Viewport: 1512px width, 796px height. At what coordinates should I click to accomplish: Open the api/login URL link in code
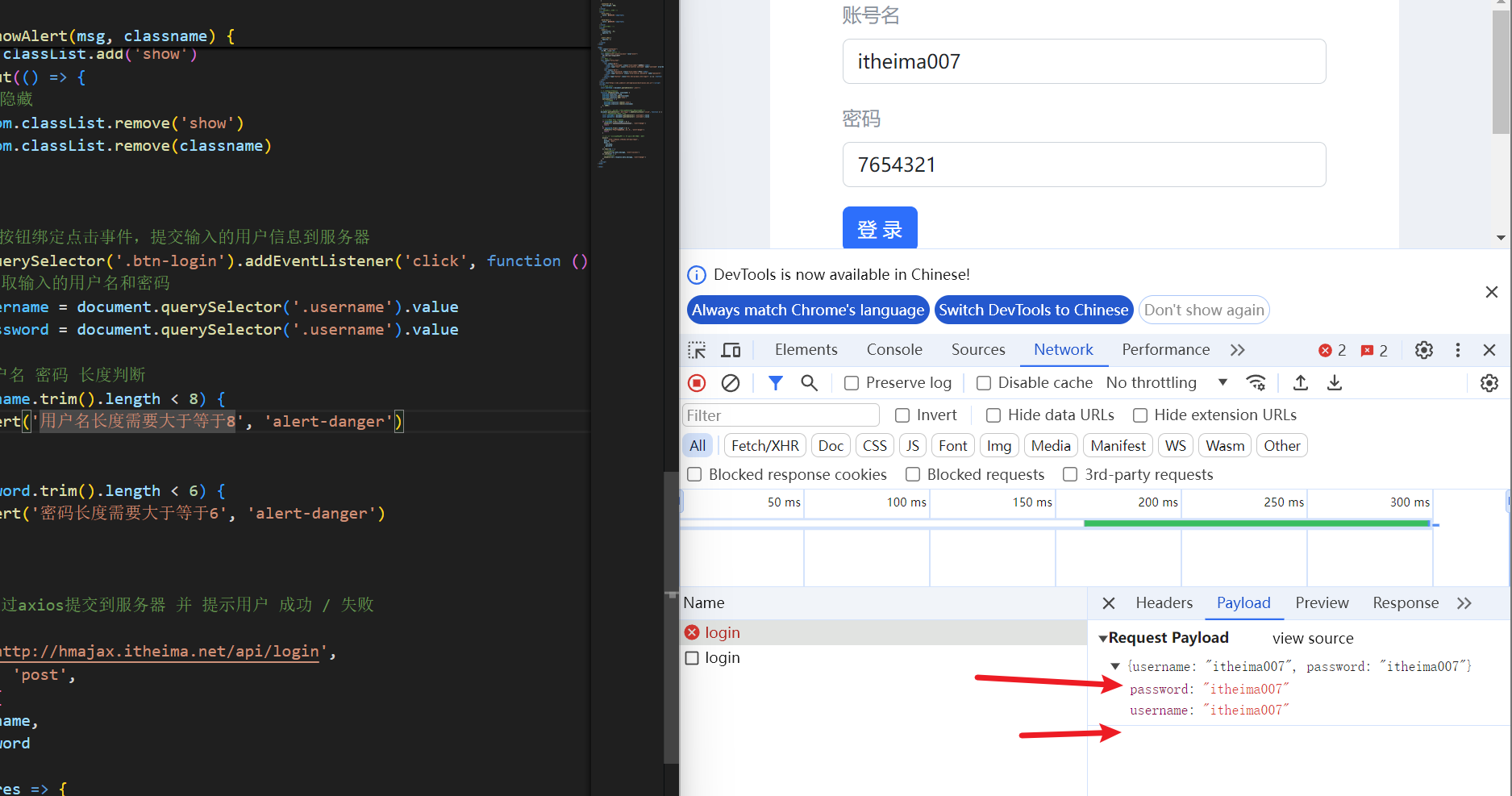tap(161, 652)
